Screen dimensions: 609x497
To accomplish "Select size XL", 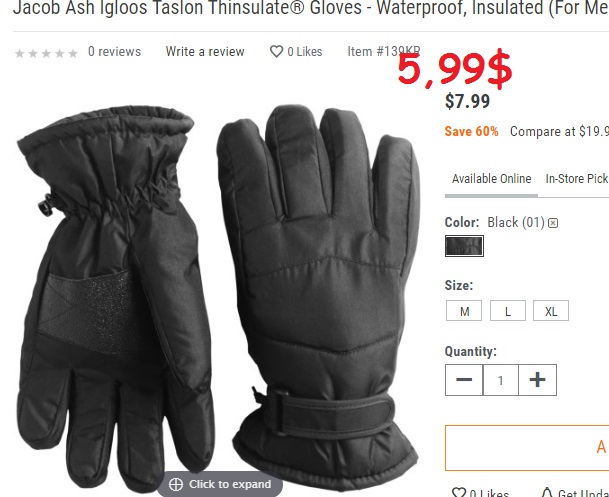I will pos(551,311).
